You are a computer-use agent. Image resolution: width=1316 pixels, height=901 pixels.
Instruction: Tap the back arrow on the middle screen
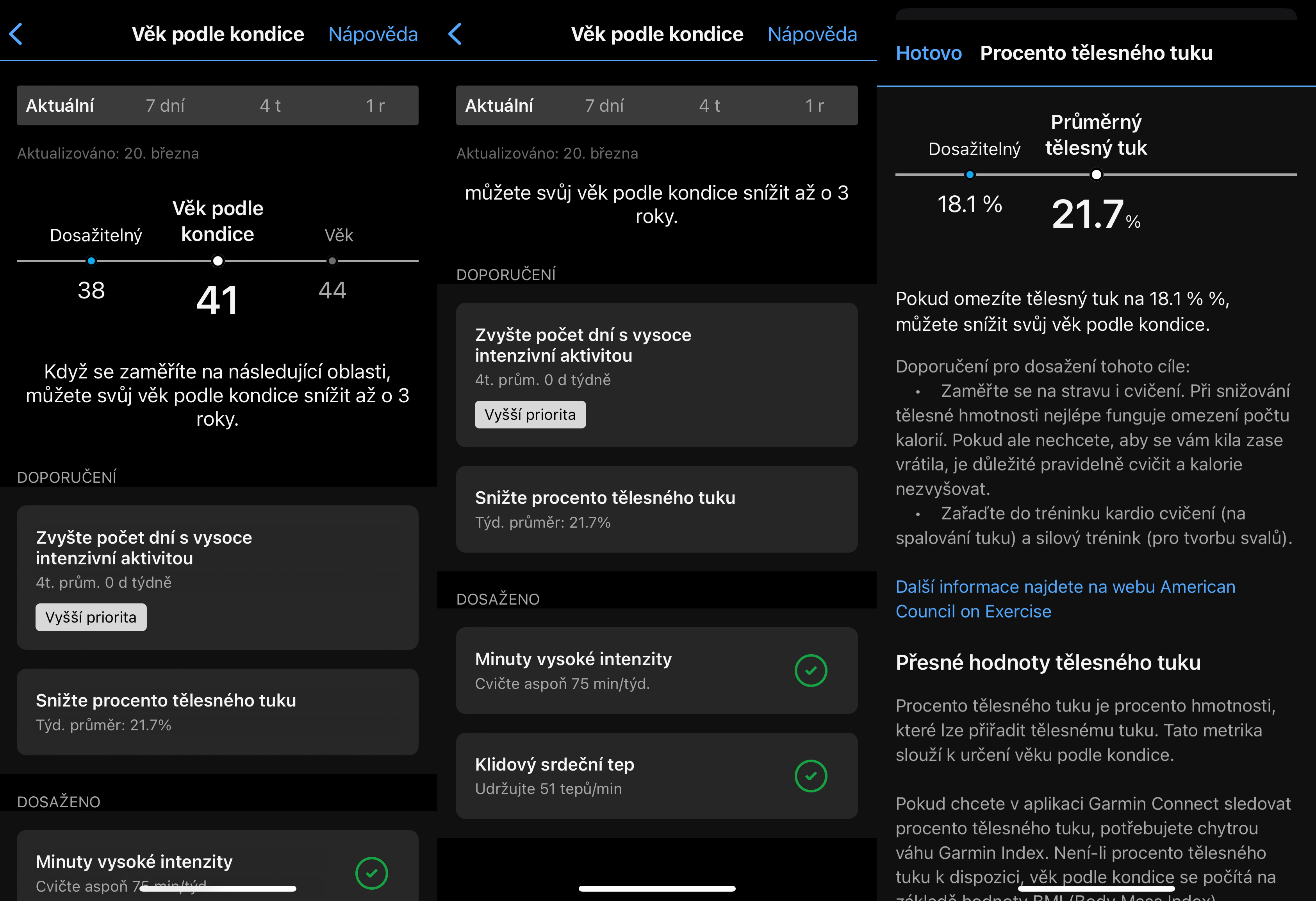[455, 34]
